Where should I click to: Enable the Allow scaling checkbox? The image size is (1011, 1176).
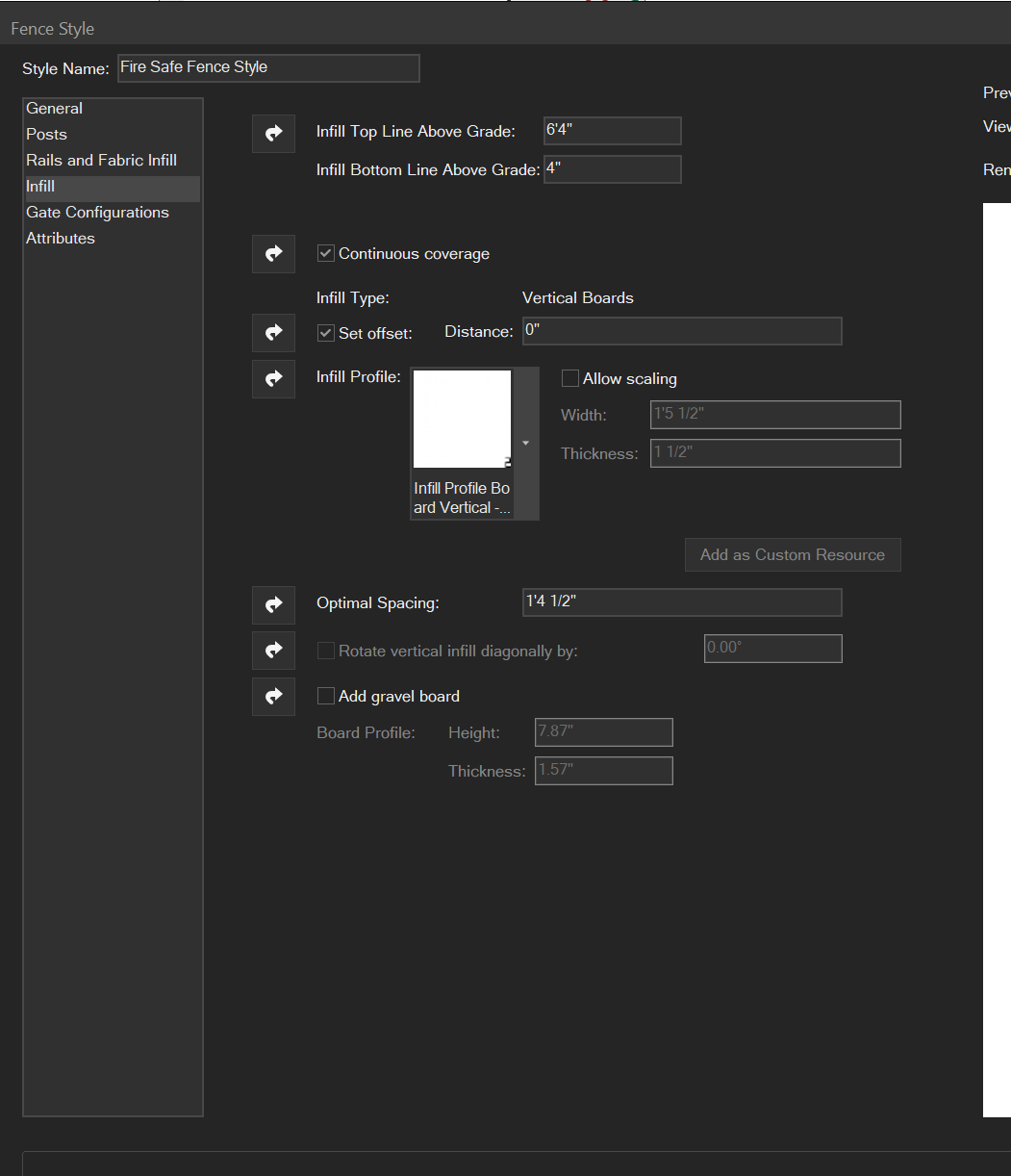(570, 379)
